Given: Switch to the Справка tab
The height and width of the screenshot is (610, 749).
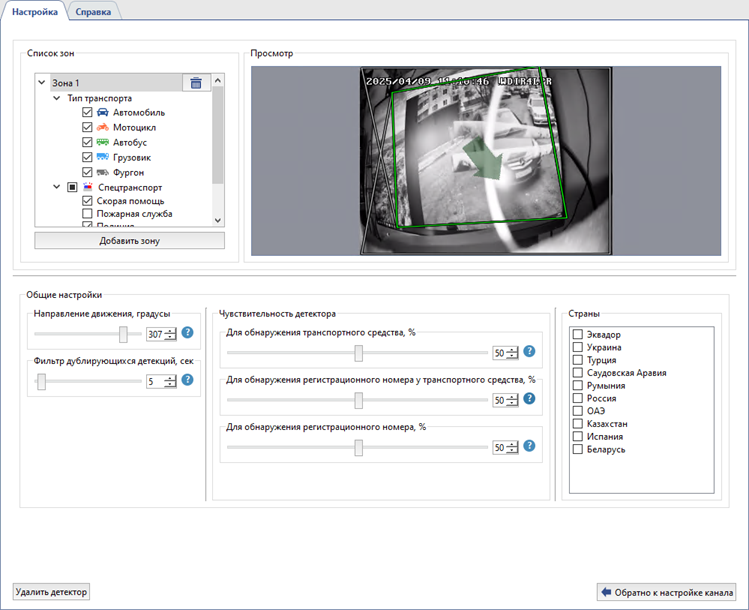Looking at the screenshot, I should [x=93, y=11].
